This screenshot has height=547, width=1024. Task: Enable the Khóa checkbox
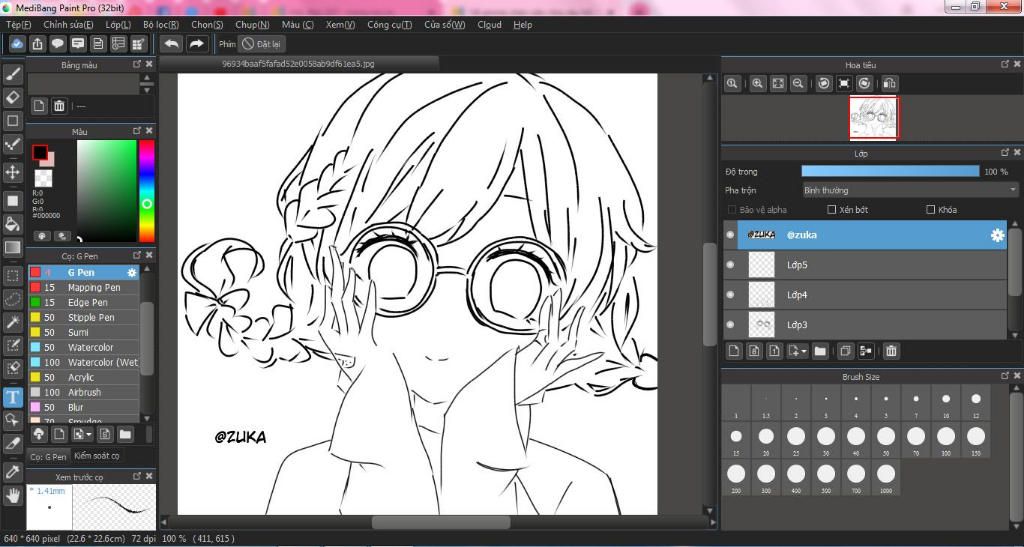[x=931, y=210]
